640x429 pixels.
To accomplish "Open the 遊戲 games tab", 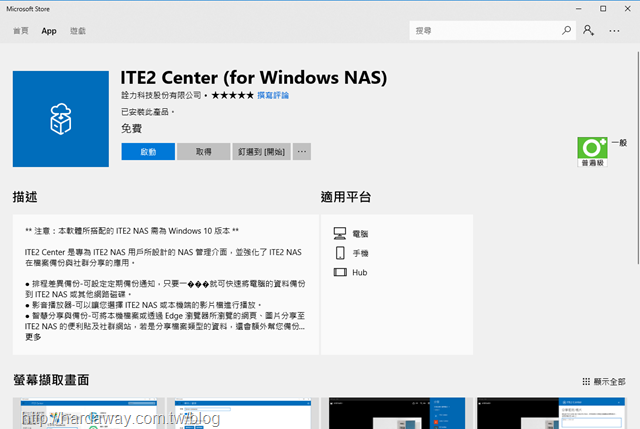I will [x=78, y=31].
